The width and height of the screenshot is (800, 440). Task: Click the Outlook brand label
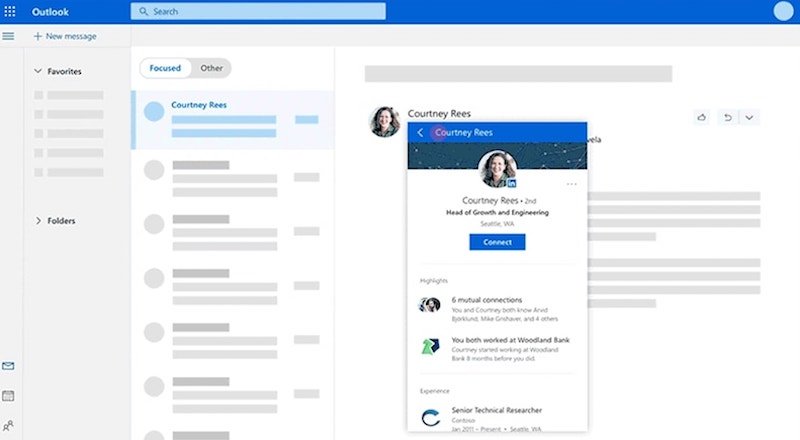tap(50, 12)
